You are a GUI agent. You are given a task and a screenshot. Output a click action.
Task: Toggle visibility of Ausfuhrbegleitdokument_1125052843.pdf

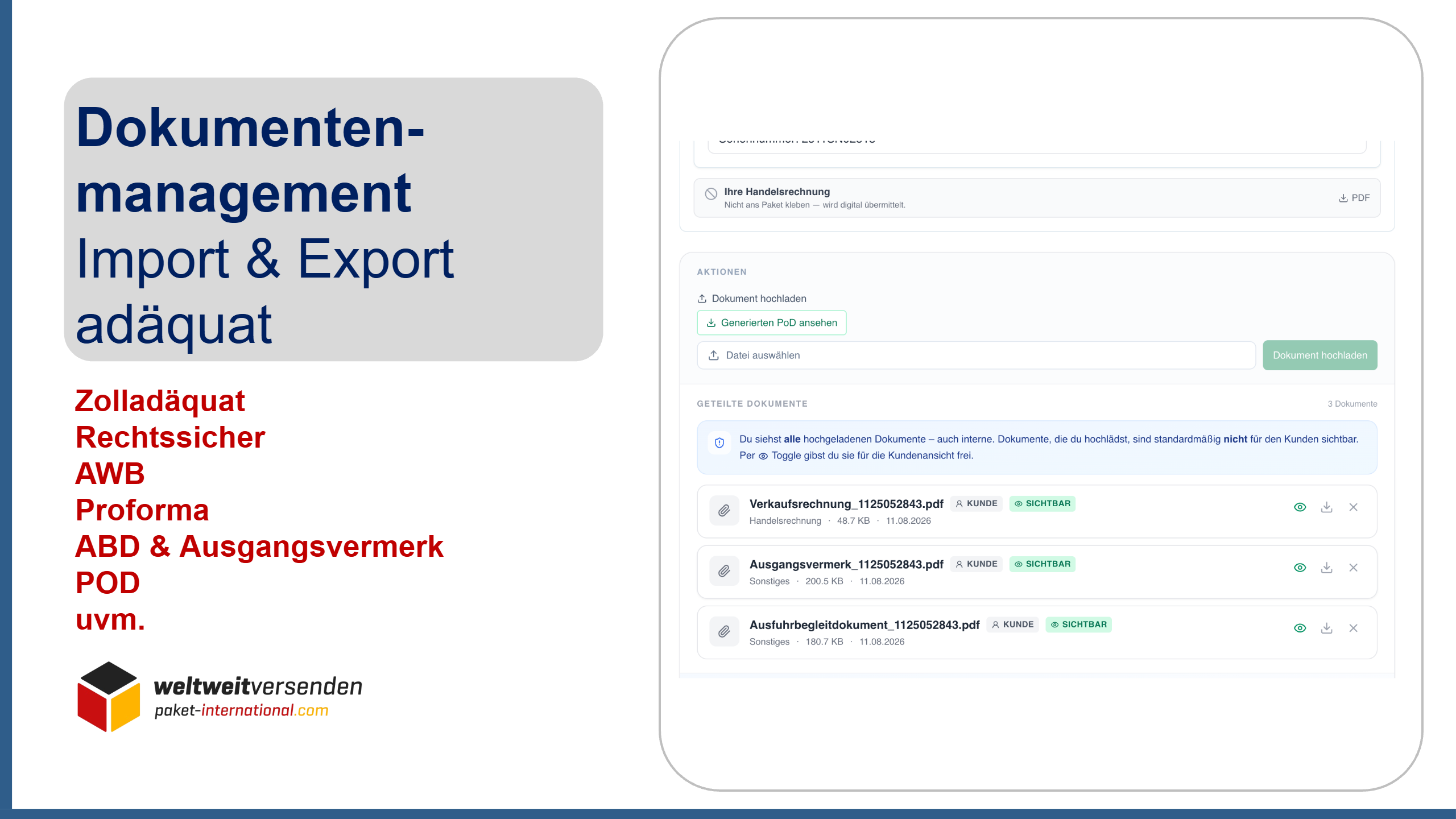[x=1300, y=628]
